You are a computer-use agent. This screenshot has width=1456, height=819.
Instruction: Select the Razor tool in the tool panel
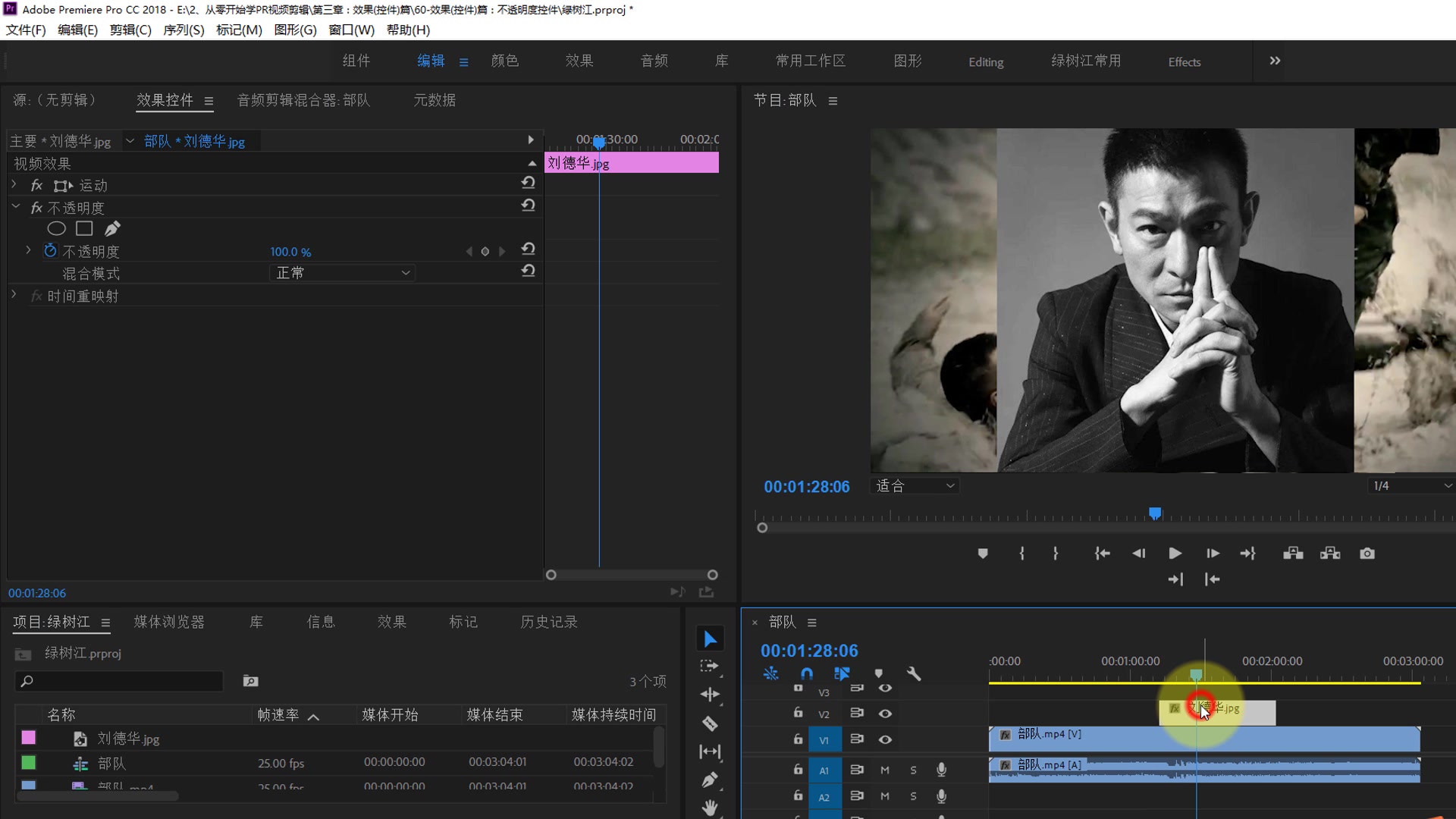pos(710,723)
